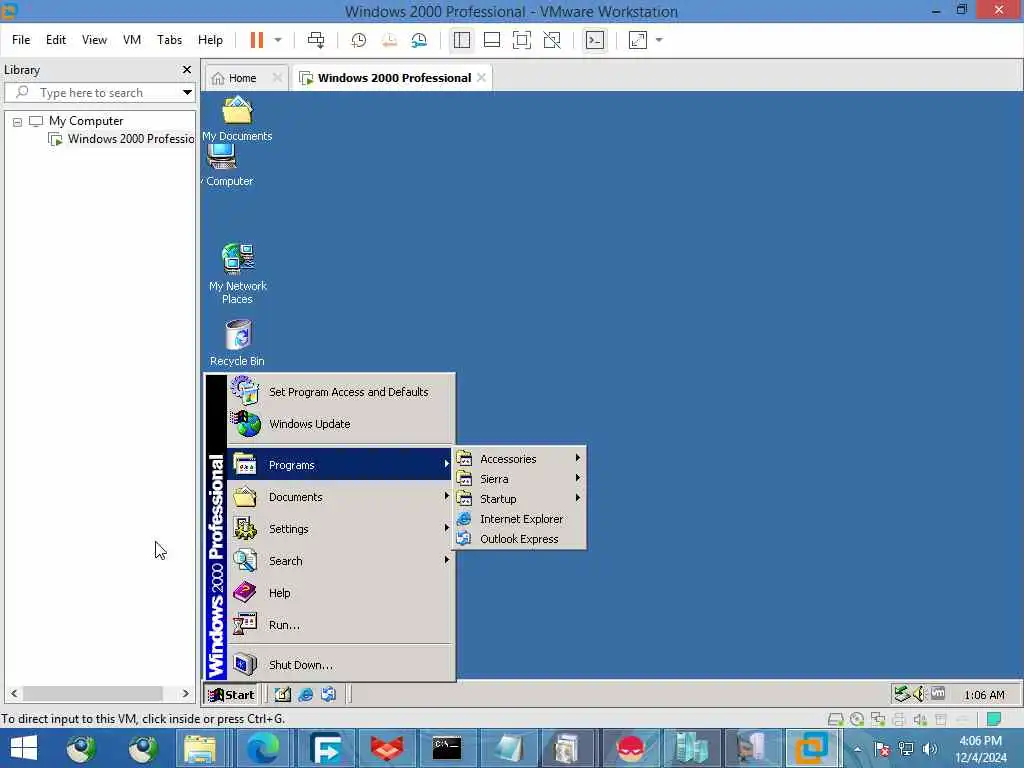Expand the Sierra program group

click(x=519, y=479)
